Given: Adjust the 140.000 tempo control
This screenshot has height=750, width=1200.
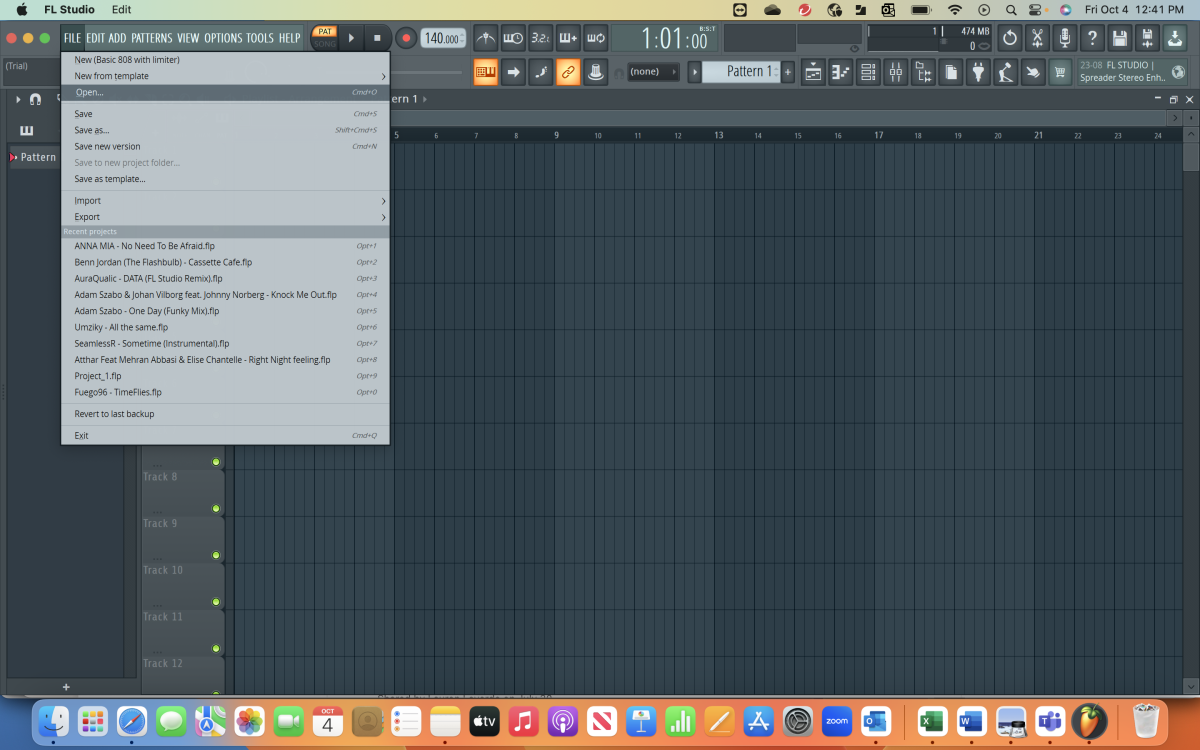Looking at the screenshot, I should click(443, 38).
